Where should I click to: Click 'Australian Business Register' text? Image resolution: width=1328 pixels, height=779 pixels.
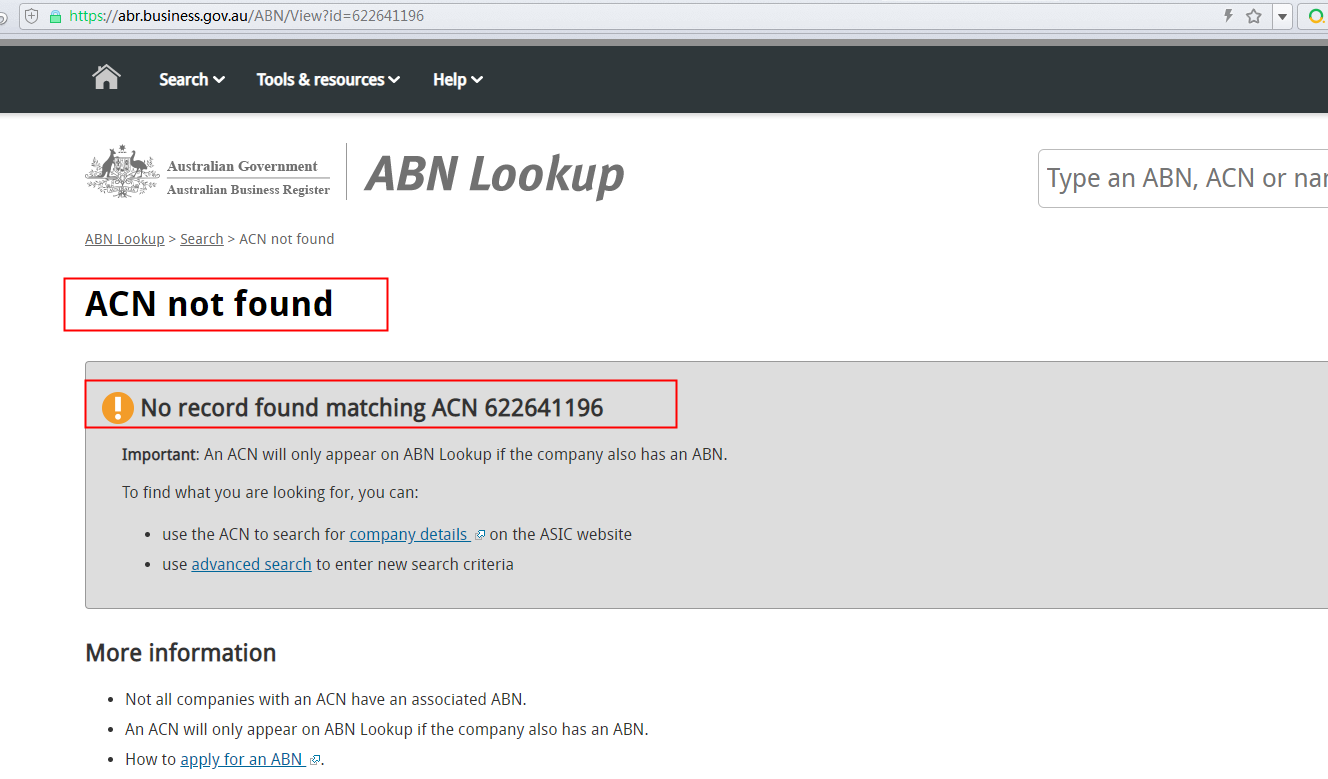[x=248, y=190]
